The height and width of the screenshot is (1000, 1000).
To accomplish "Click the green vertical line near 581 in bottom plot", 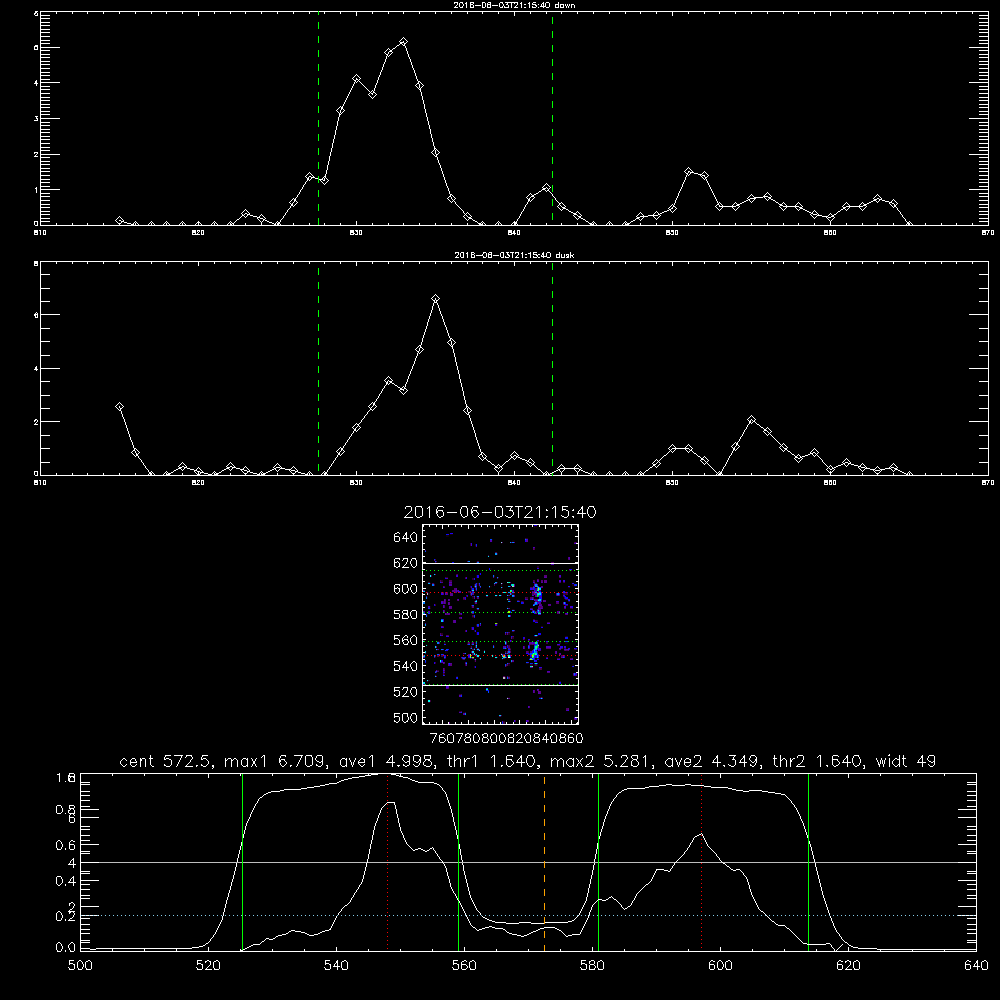I will tap(598, 862).
